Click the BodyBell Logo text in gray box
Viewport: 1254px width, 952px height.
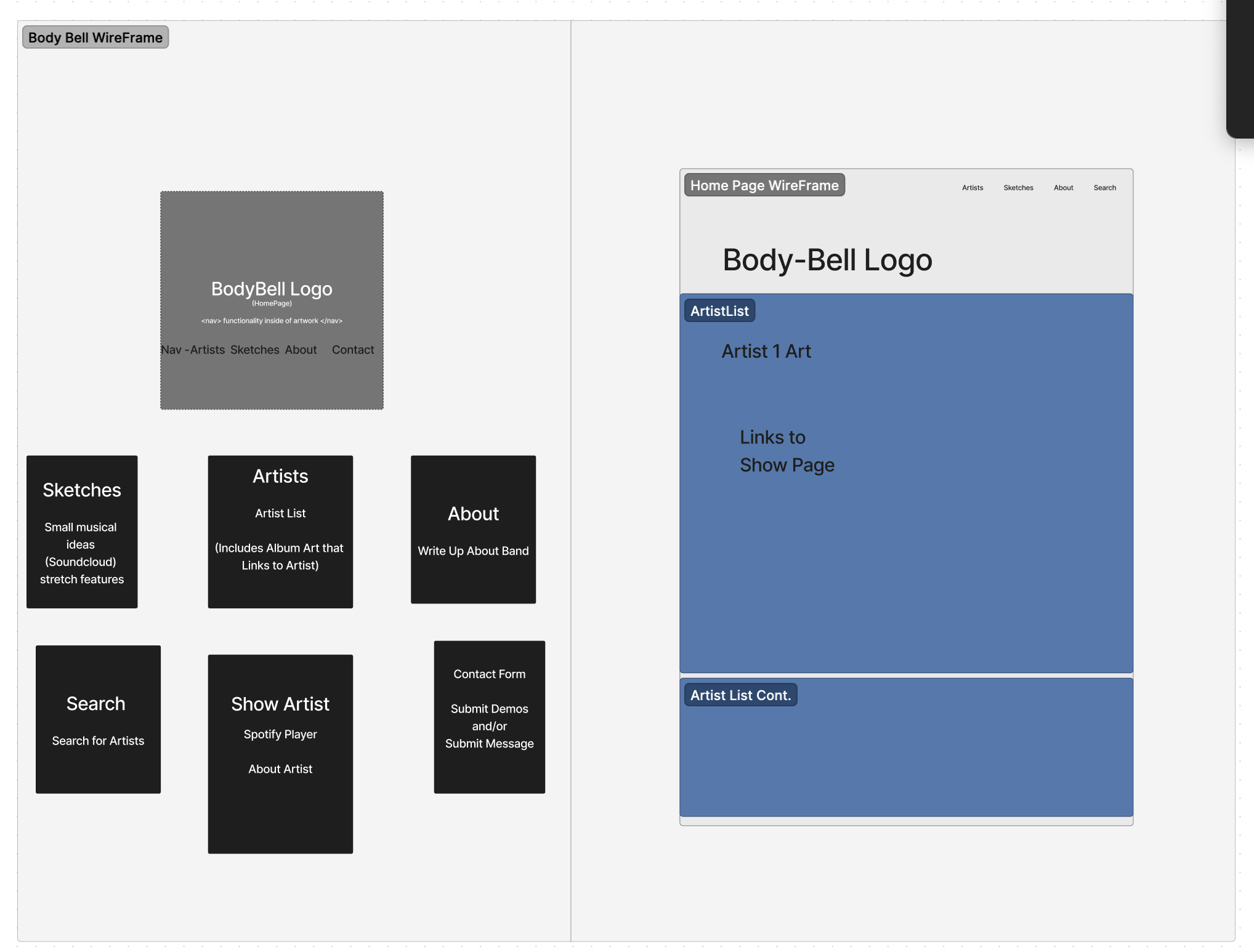click(272, 289)
